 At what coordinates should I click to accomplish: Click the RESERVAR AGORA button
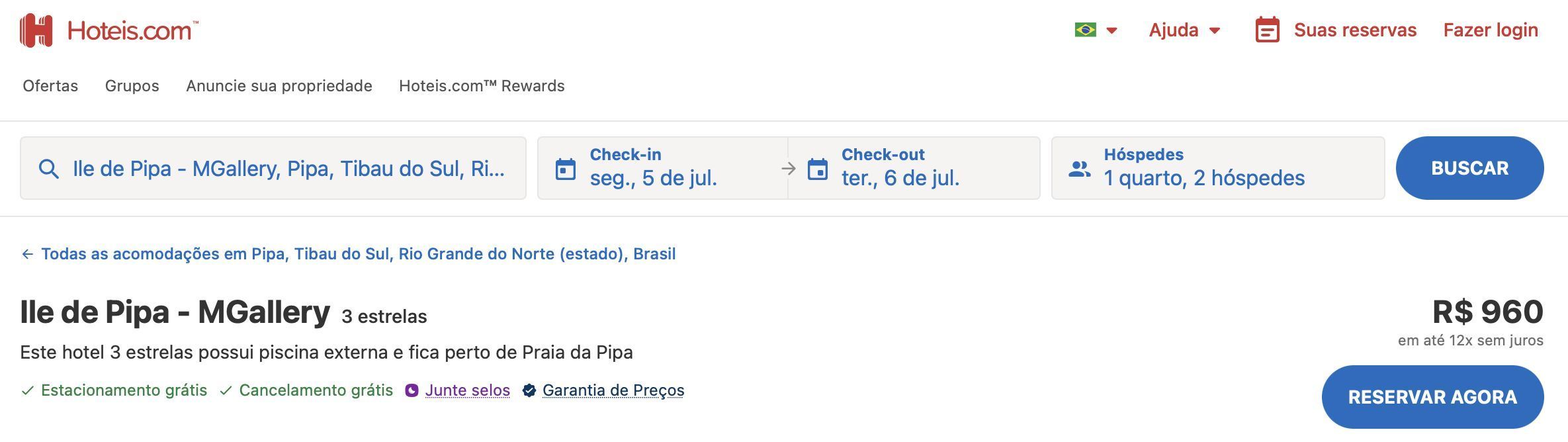(x=1433, y=397)
